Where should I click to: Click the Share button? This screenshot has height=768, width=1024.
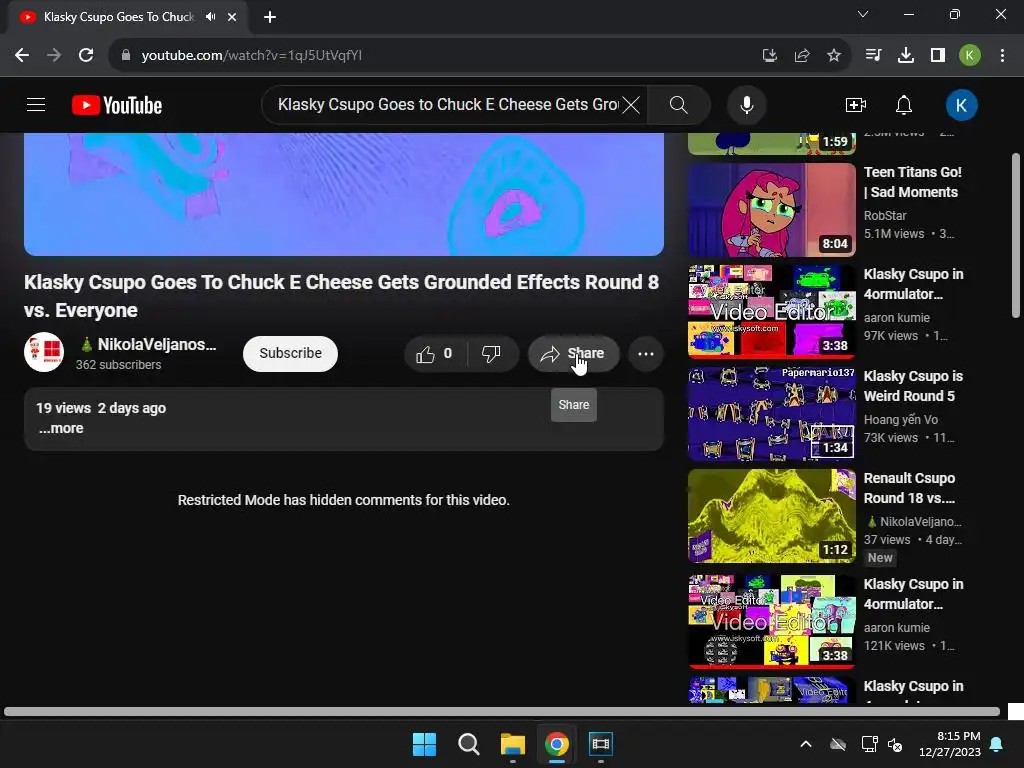573,354
